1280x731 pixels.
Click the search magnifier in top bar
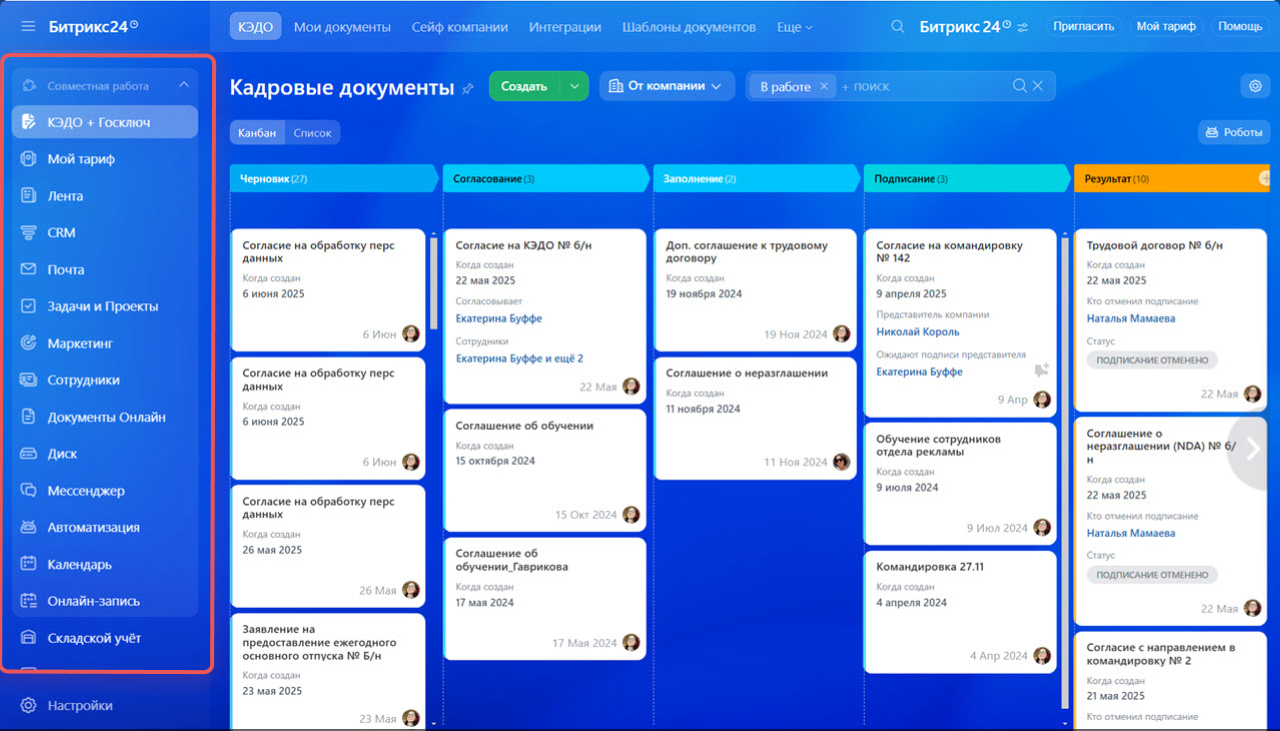[898, 26]
